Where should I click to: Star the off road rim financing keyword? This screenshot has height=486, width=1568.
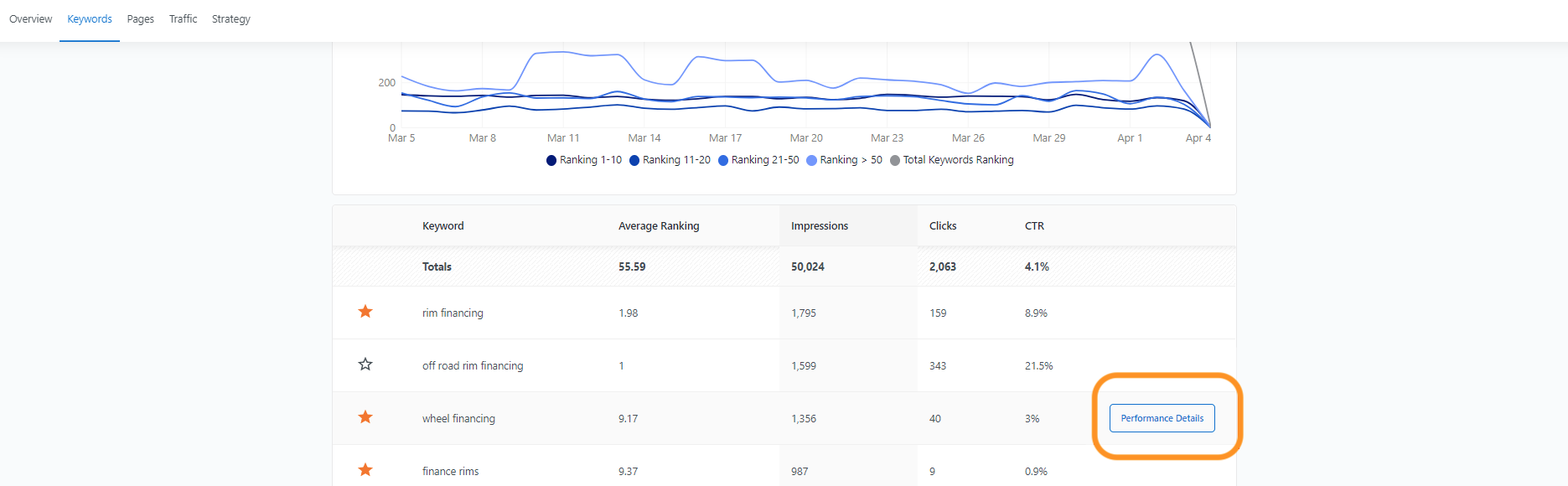pyautogui.click(x=365, y=364)
